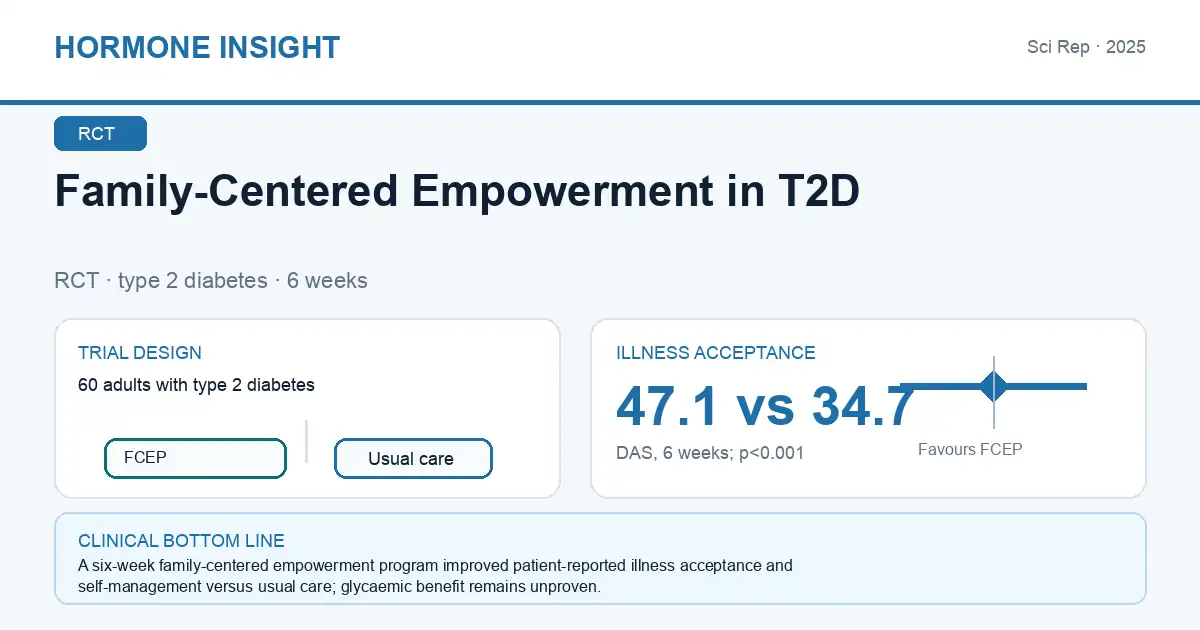The image size is (1200, 630).
Task: Click the blue header divider bar
Action: [x=600, y=102]
